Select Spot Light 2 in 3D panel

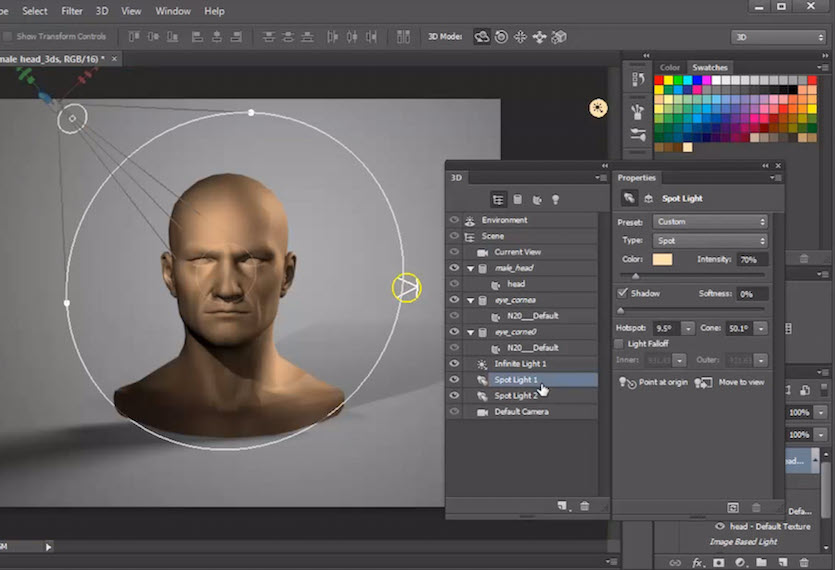point(515,395)
